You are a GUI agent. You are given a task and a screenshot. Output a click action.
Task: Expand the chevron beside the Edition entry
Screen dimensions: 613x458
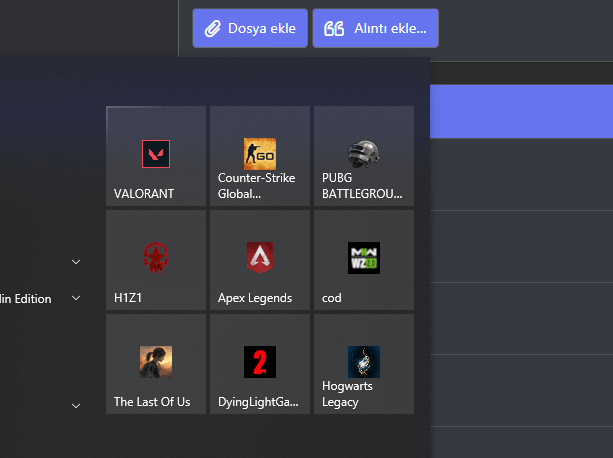(x=76, y=298)
